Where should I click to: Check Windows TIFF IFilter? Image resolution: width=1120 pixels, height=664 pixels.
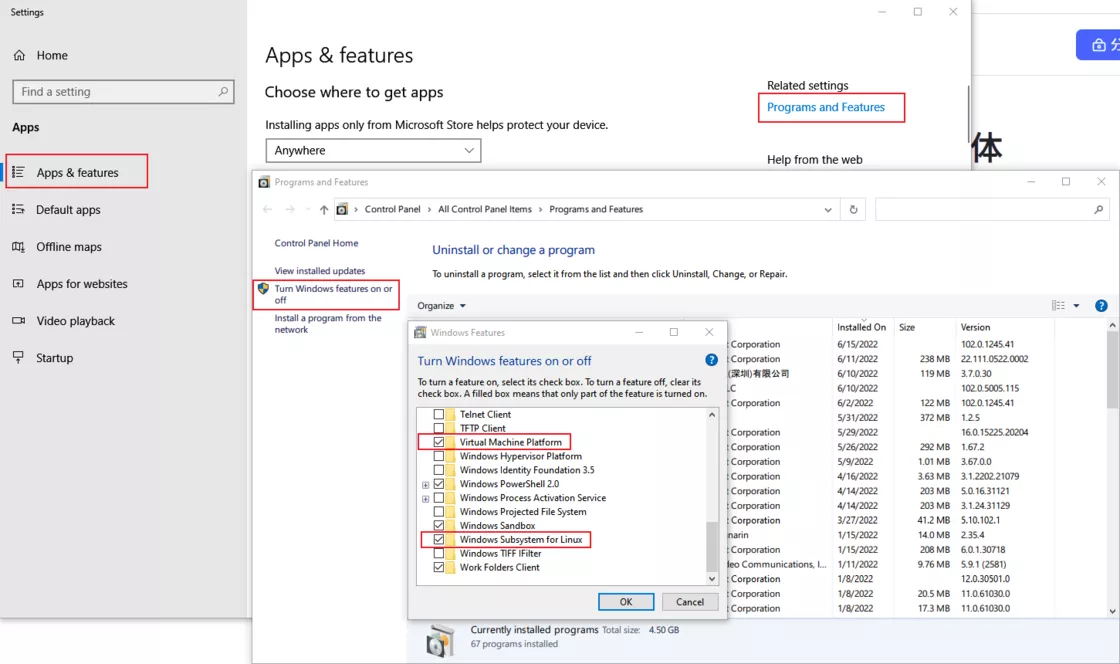pyautogui.click(x=439, y=553)
